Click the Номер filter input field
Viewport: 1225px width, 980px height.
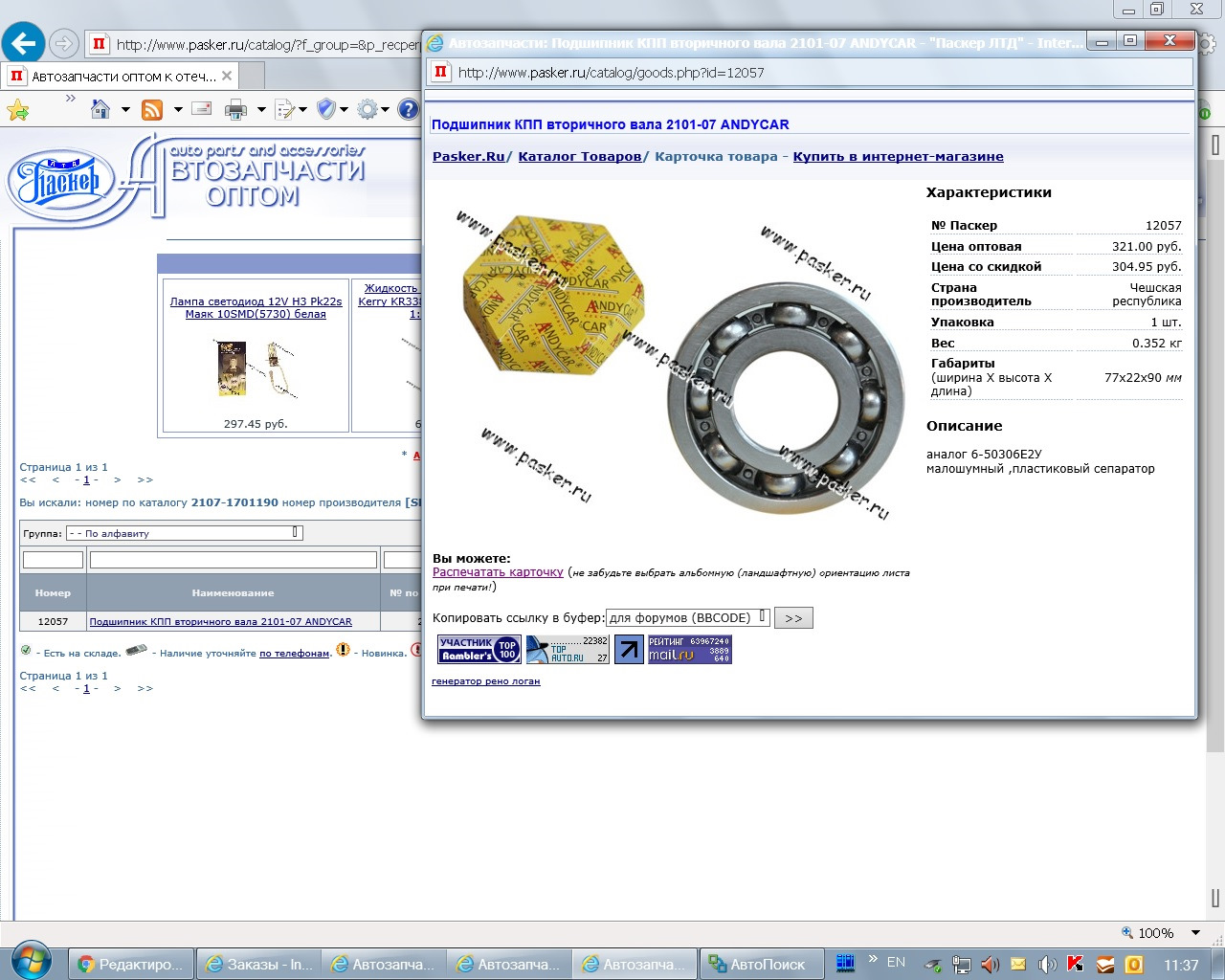click(x=53, y=560)
